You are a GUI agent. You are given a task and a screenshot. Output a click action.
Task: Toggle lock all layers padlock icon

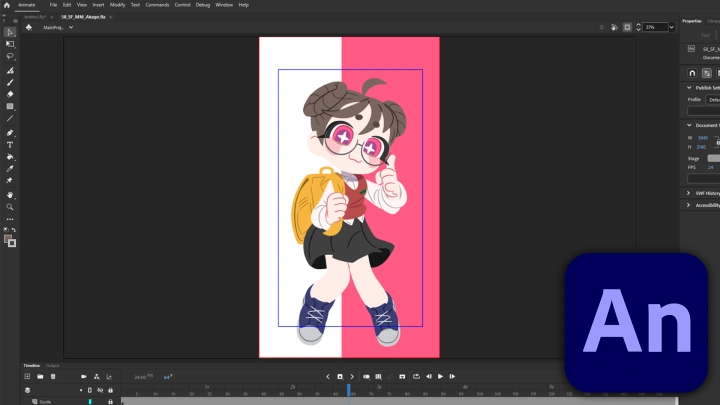point(110,390)
